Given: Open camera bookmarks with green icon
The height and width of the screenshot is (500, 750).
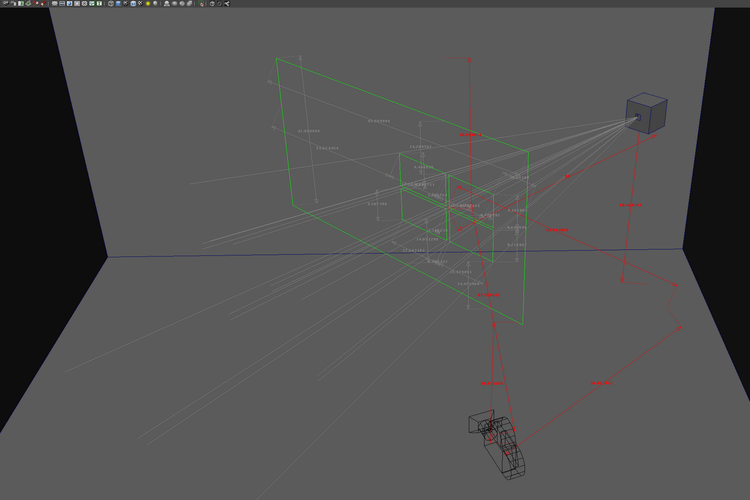Looking at the screenshot, I should 28,4.
